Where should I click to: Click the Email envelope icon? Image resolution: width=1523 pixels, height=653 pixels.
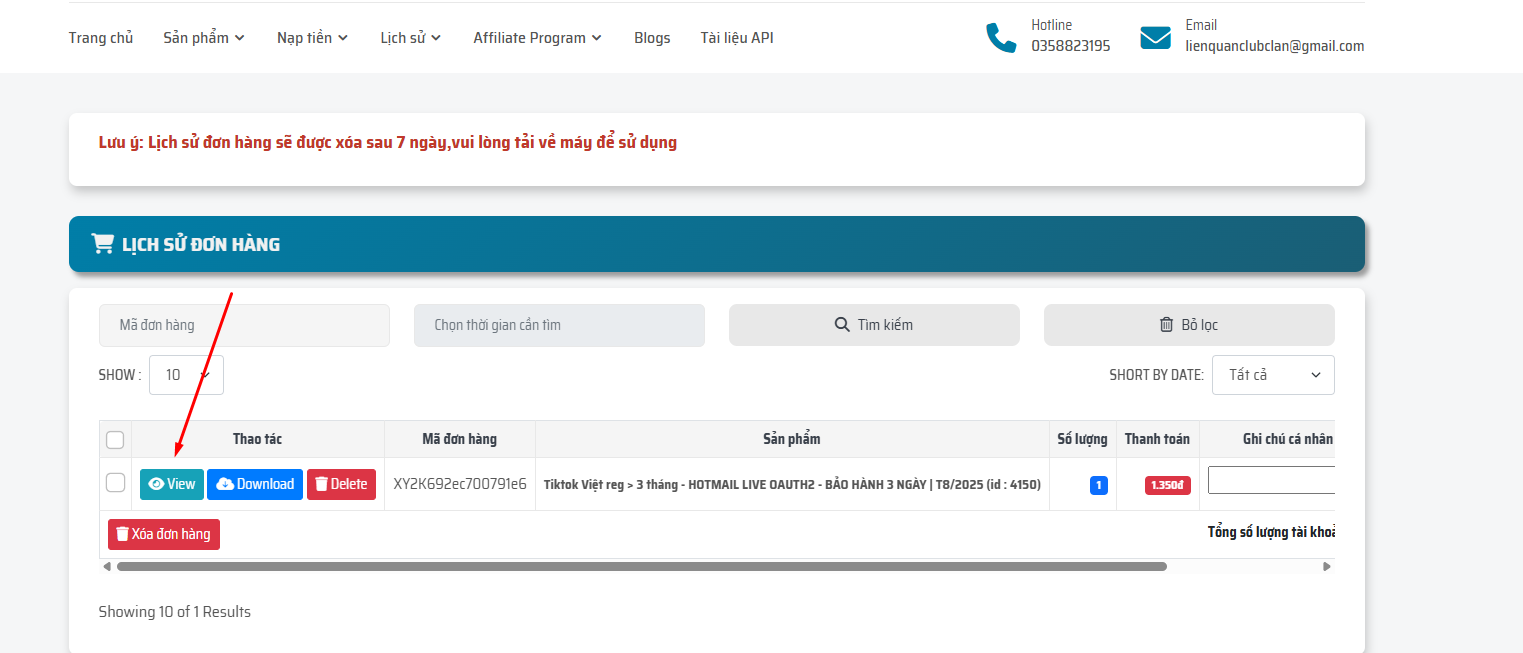pyautogui.click(x=1155, y=38)
